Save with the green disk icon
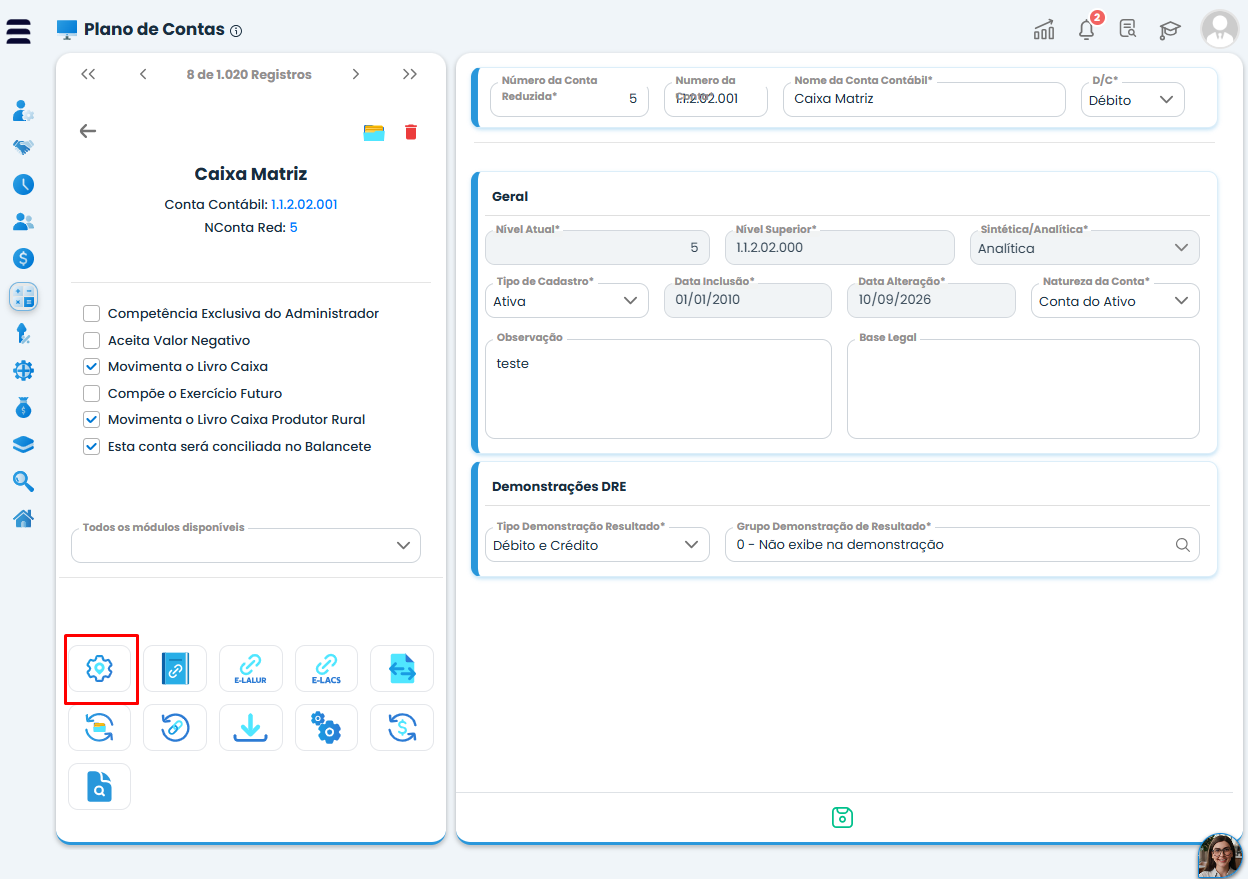The height and width of the screenshot is (879, 1248). (x=842, y=817)
